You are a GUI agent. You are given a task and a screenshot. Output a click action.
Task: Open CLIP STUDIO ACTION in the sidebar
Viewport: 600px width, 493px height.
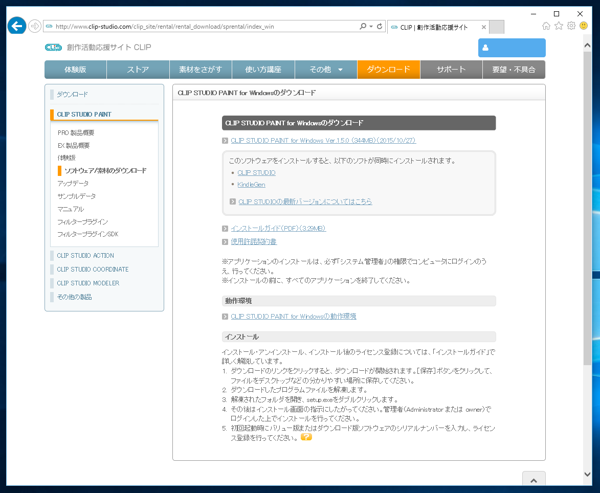[85, 256]
